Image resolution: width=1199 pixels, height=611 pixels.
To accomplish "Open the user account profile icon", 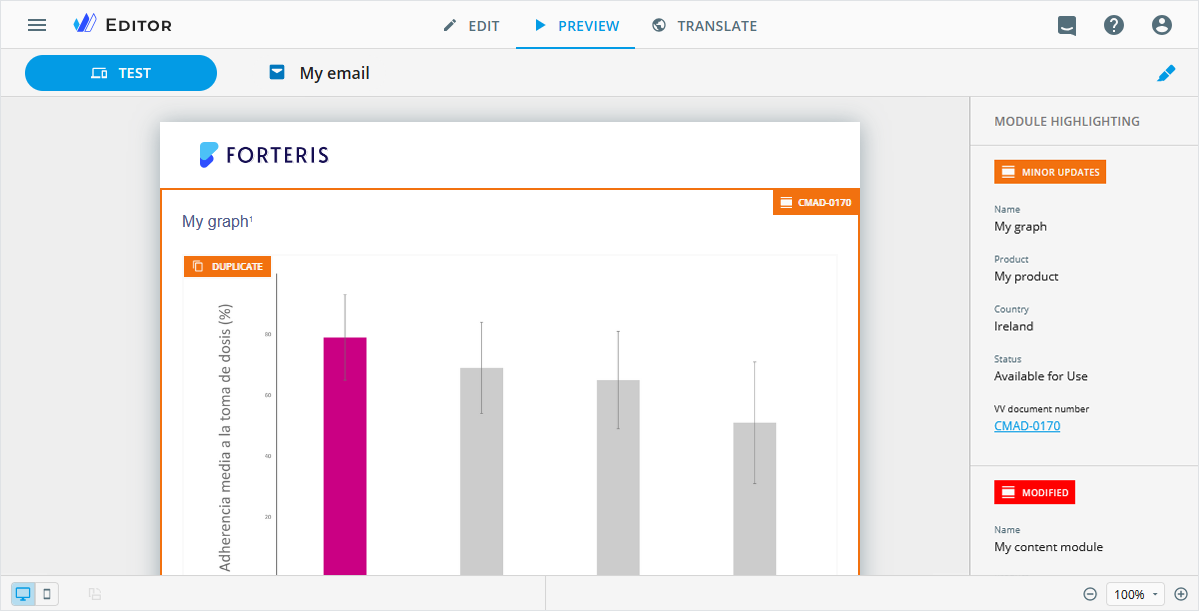I will 1161,25.
